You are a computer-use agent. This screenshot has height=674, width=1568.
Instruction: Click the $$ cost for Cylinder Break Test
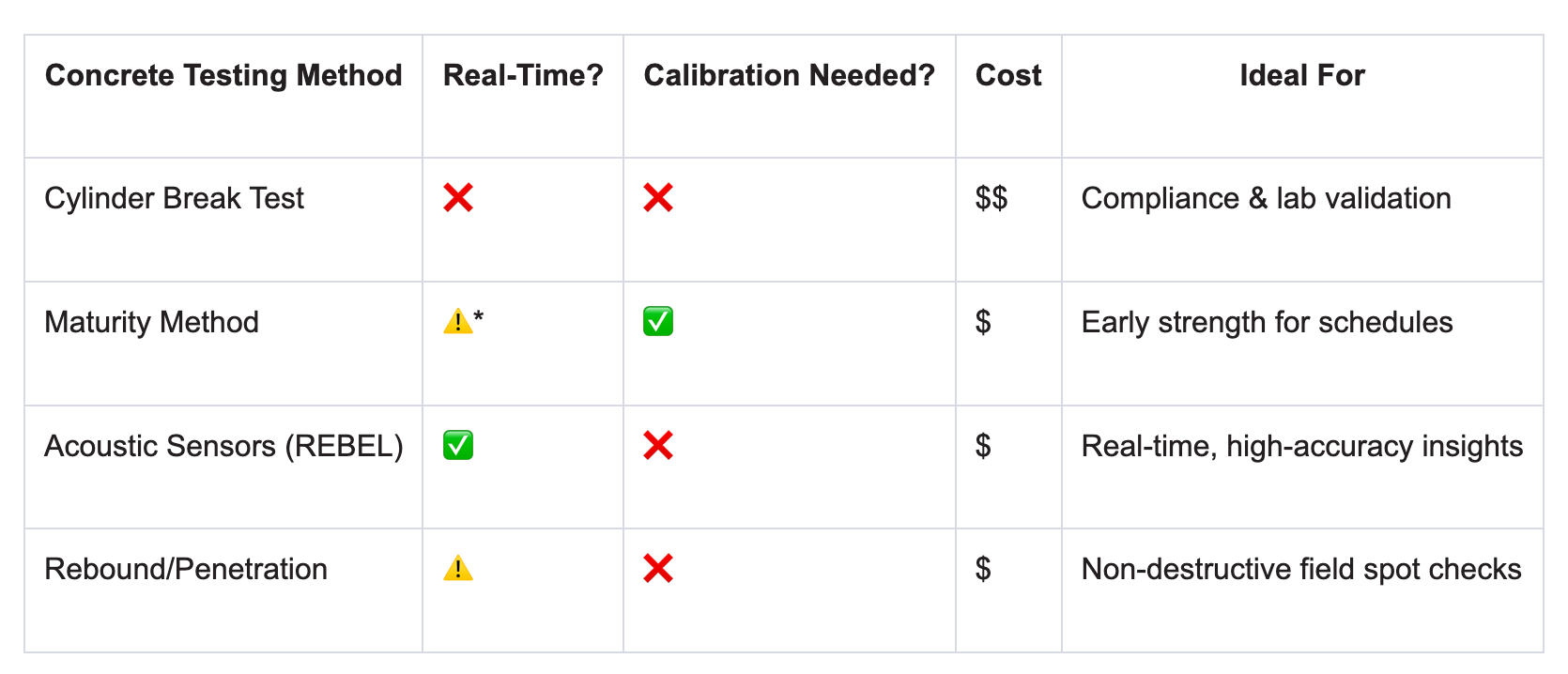pos(992,198)
